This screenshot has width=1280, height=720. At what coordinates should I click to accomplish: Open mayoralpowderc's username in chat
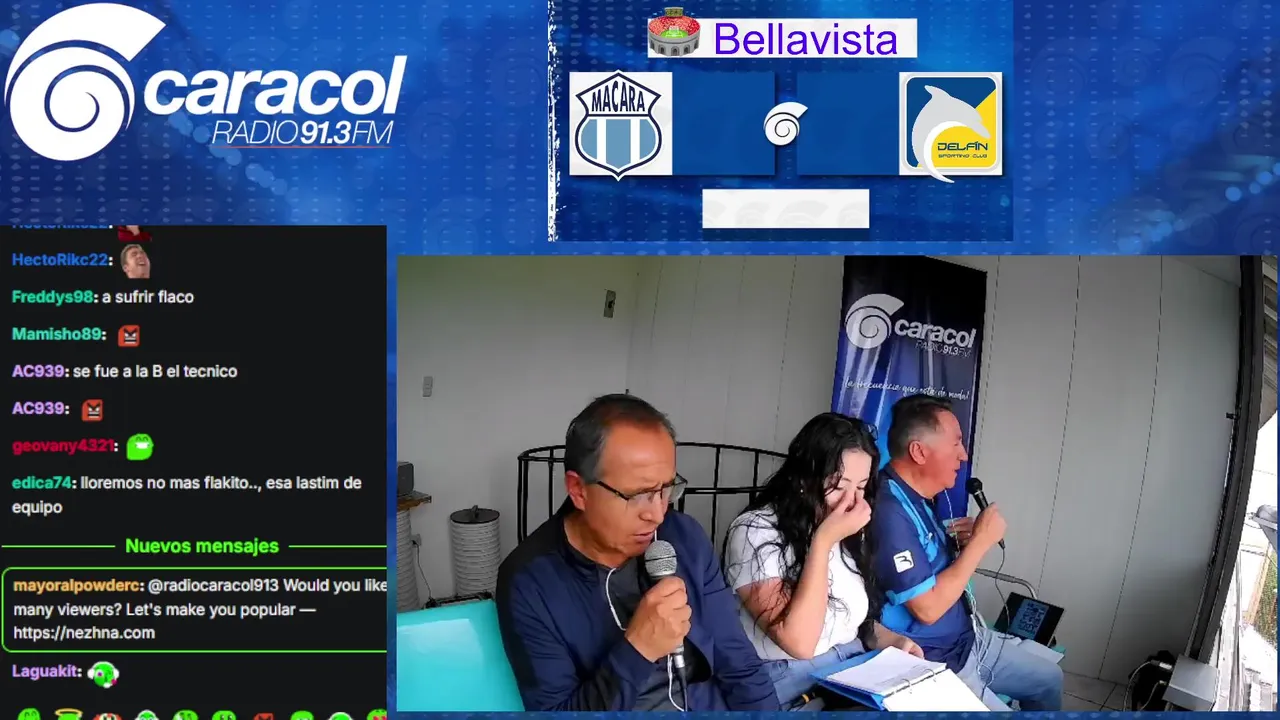pos(78,585)
